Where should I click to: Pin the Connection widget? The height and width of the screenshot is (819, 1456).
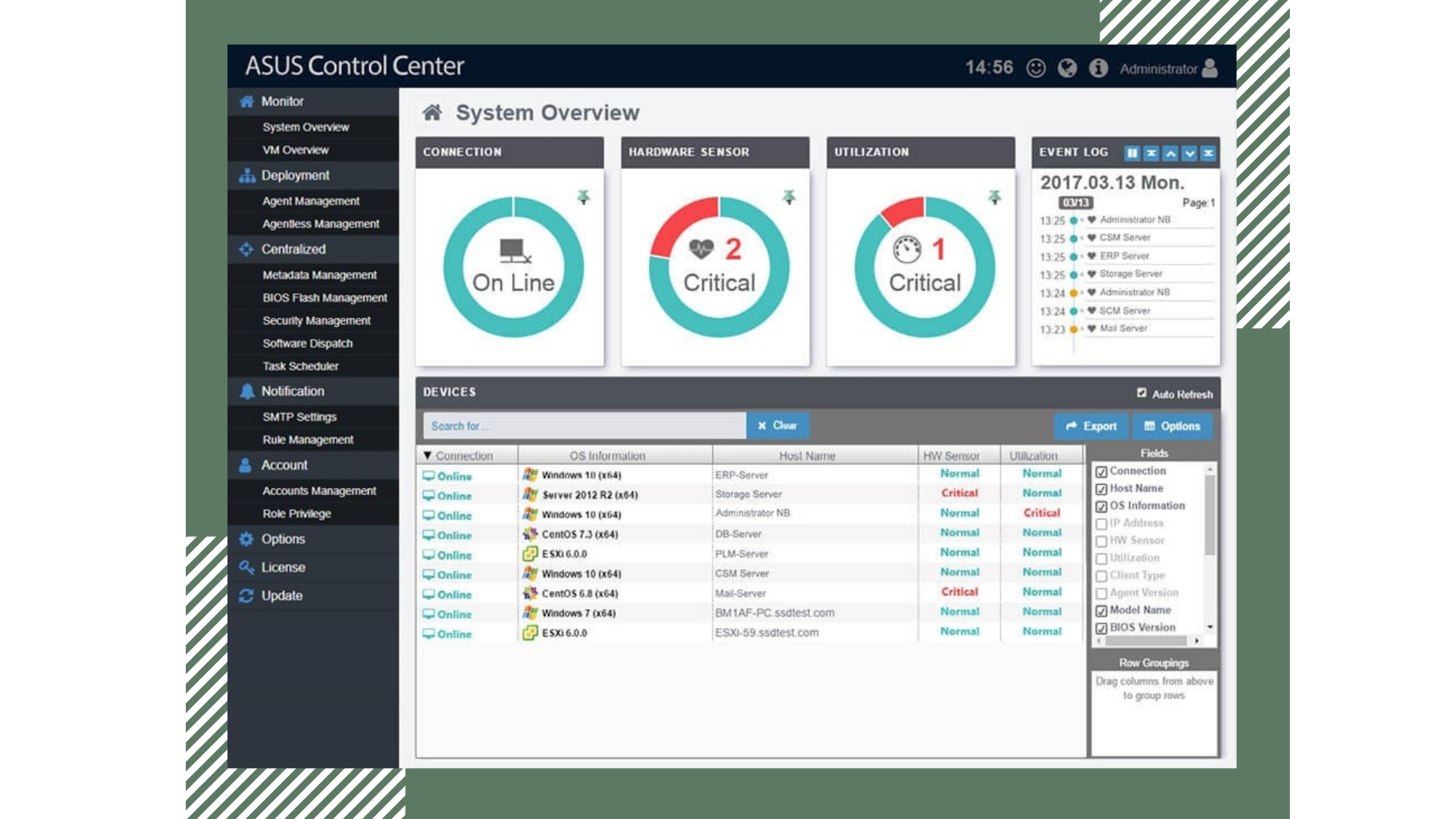[583, 197]
